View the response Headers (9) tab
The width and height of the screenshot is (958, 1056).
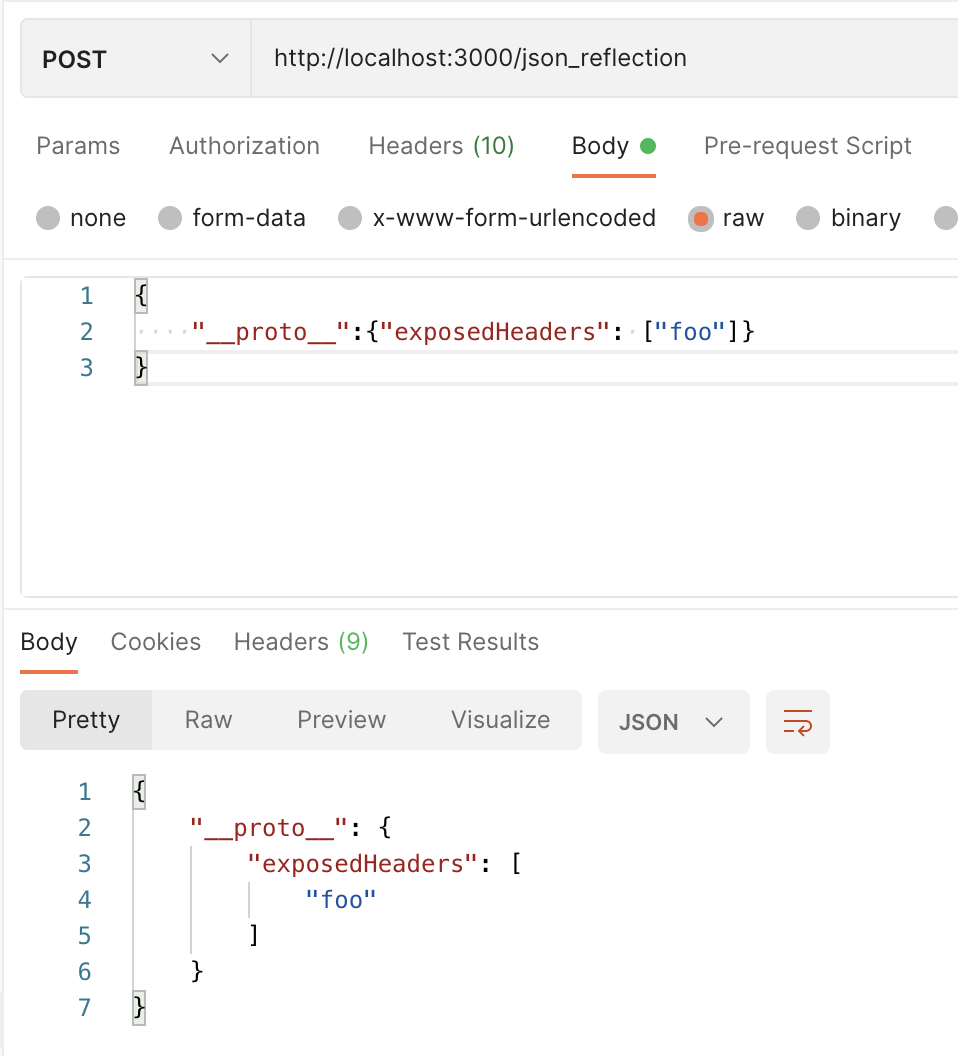tap(300, 642)
